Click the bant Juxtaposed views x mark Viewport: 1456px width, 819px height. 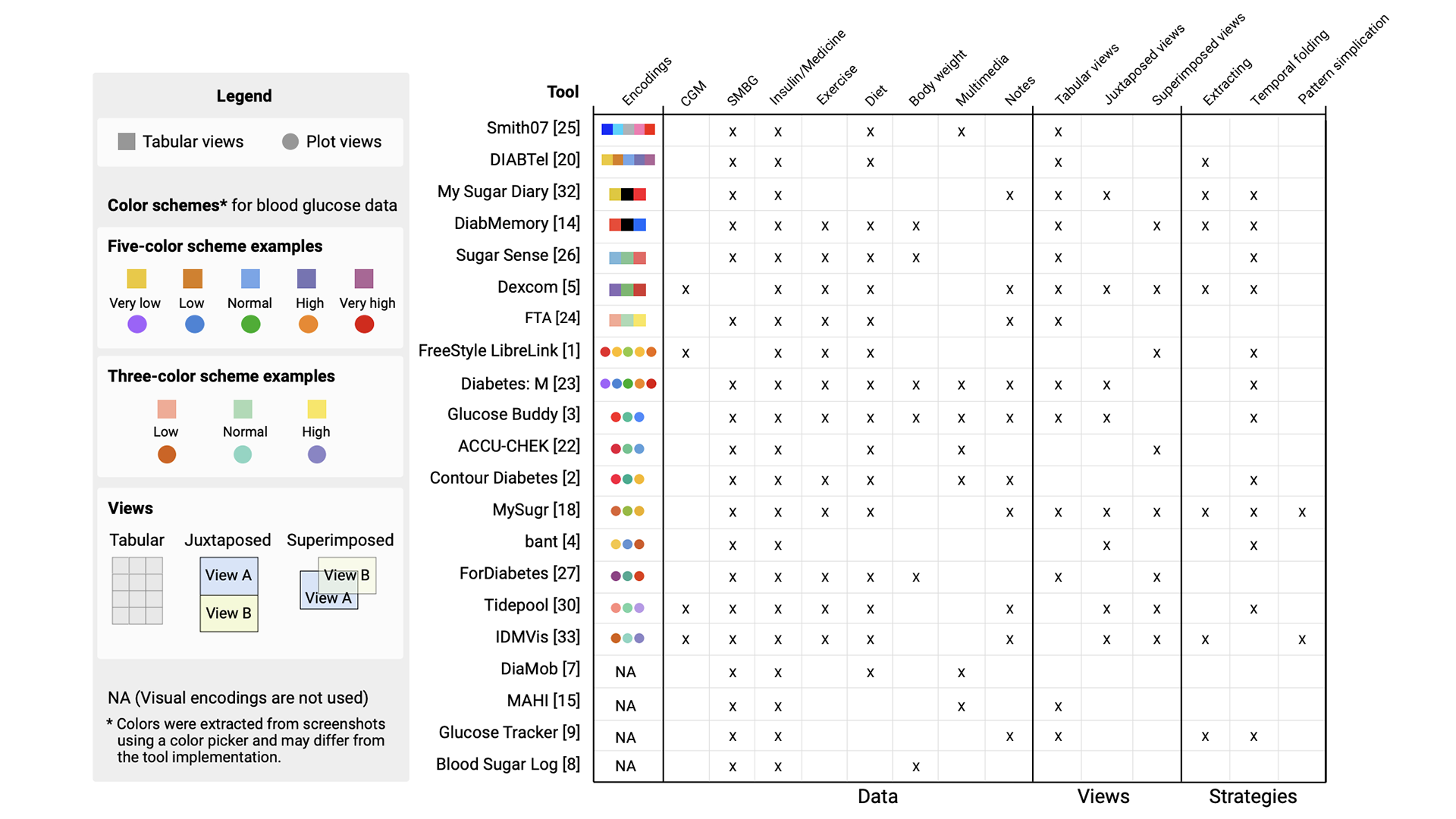(x=1106, y=545)
